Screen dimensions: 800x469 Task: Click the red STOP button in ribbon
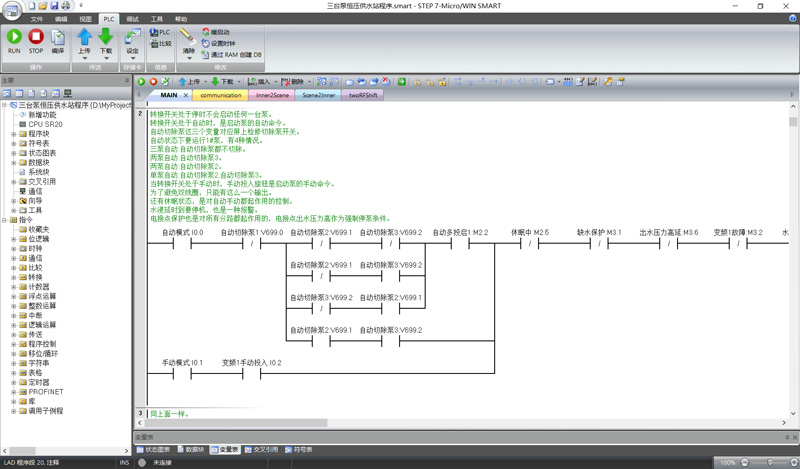coord(36,41)
